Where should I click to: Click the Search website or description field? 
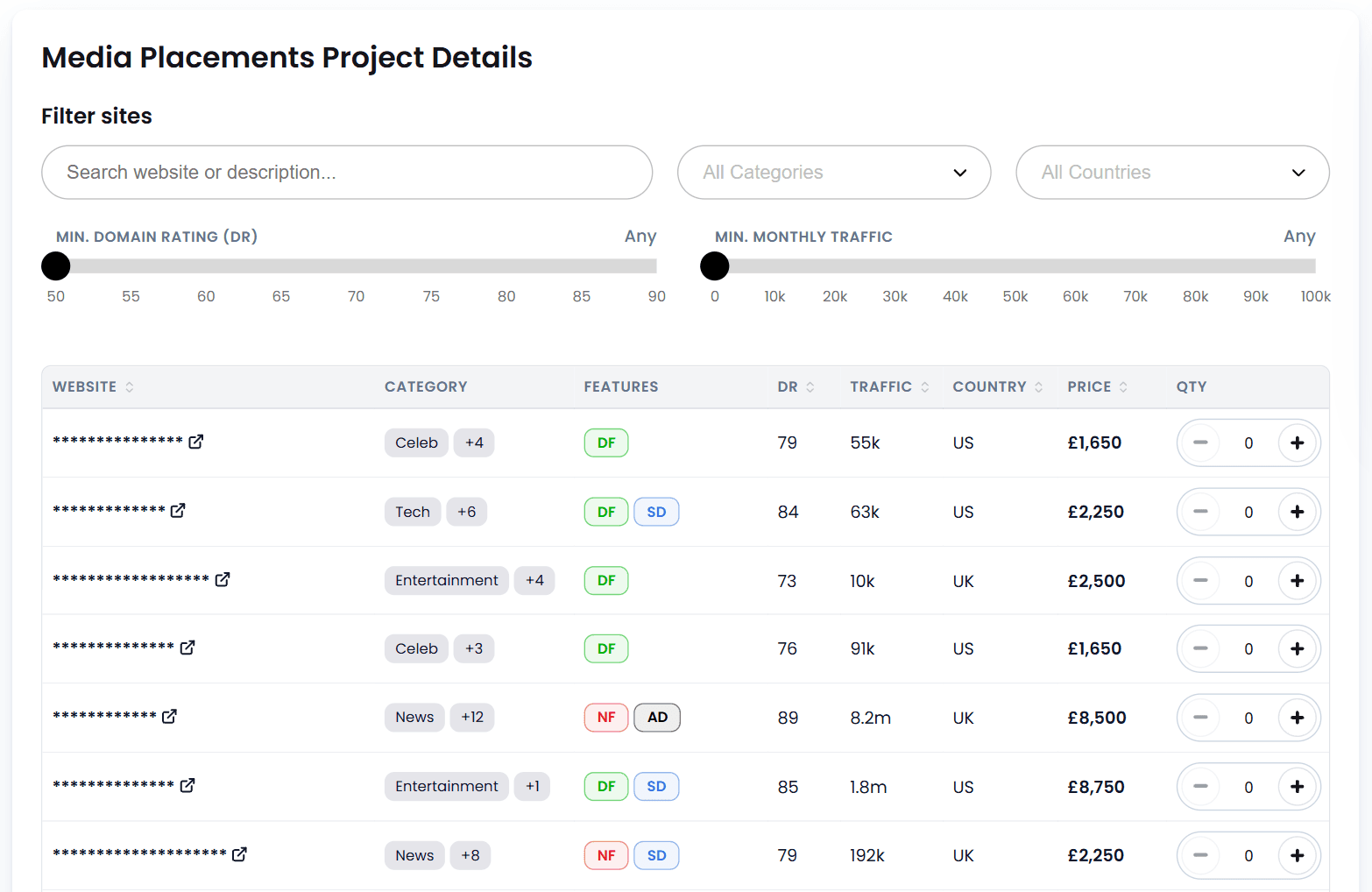pyautogui.click(x=347, y=173)
